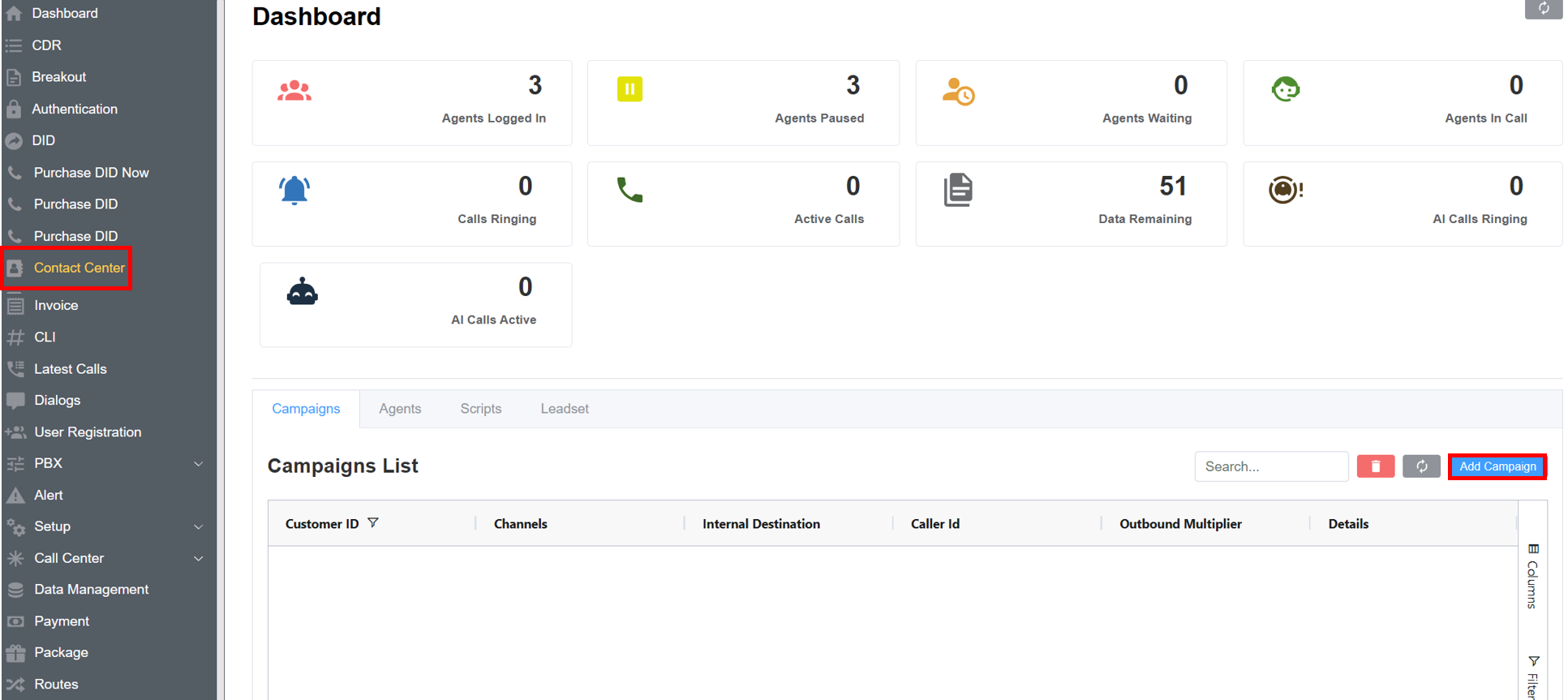Viewport: 1568px width, 700px height.
Task: Click the grey refresh campaigns list icon
Action: (1421, 466)
